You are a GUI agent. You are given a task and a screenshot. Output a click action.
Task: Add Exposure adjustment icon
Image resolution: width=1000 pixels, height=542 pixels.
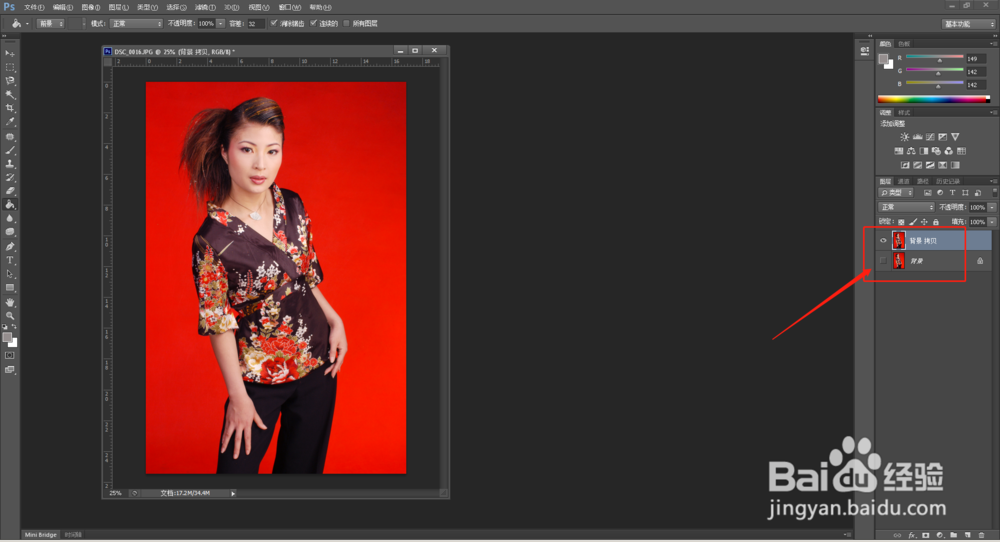pos(943,137)
